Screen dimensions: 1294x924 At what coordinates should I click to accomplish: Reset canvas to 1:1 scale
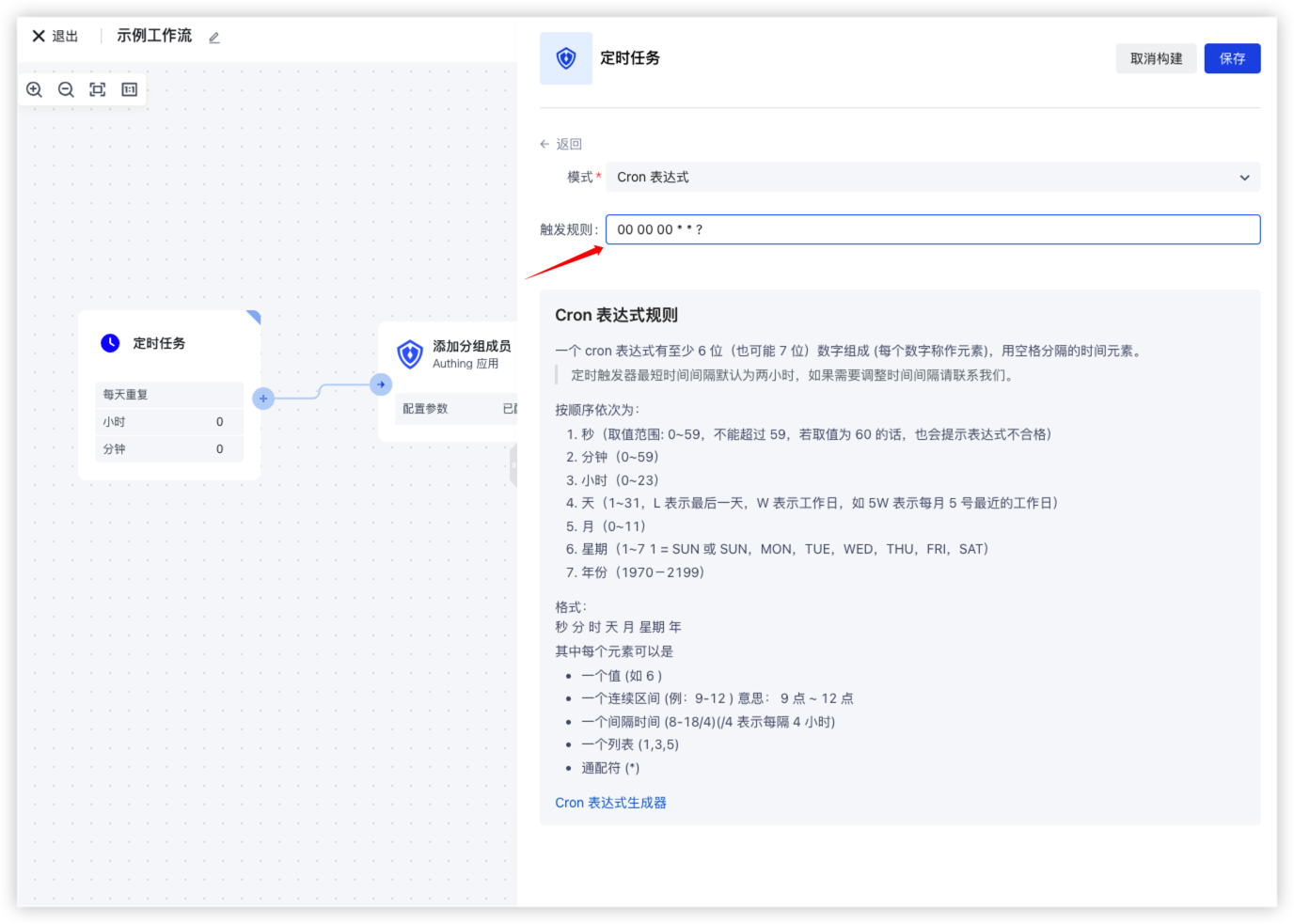pyautogui.click(x=130, y=89)
